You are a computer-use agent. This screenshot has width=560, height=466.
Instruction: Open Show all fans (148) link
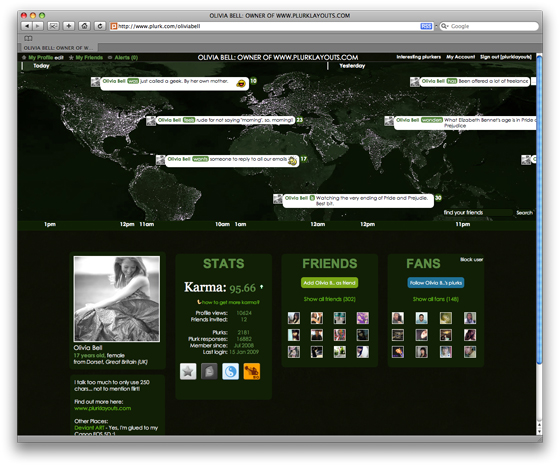(x=436, y=299)
